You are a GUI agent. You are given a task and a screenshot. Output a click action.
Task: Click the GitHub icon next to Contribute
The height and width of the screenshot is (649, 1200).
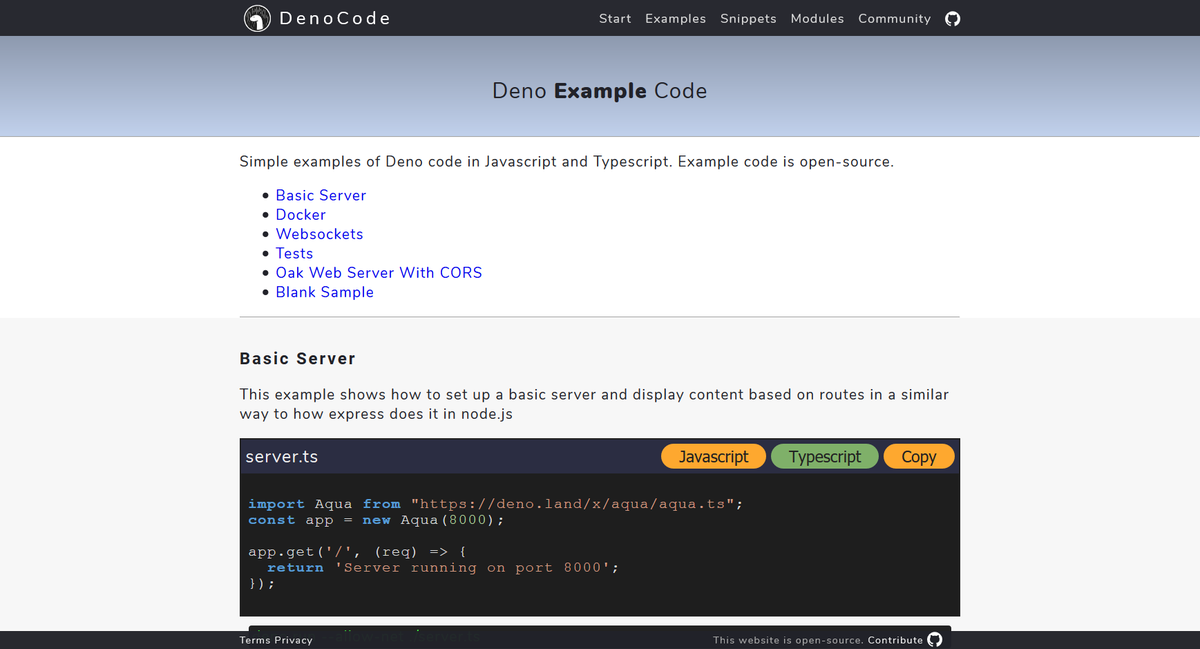934,640
